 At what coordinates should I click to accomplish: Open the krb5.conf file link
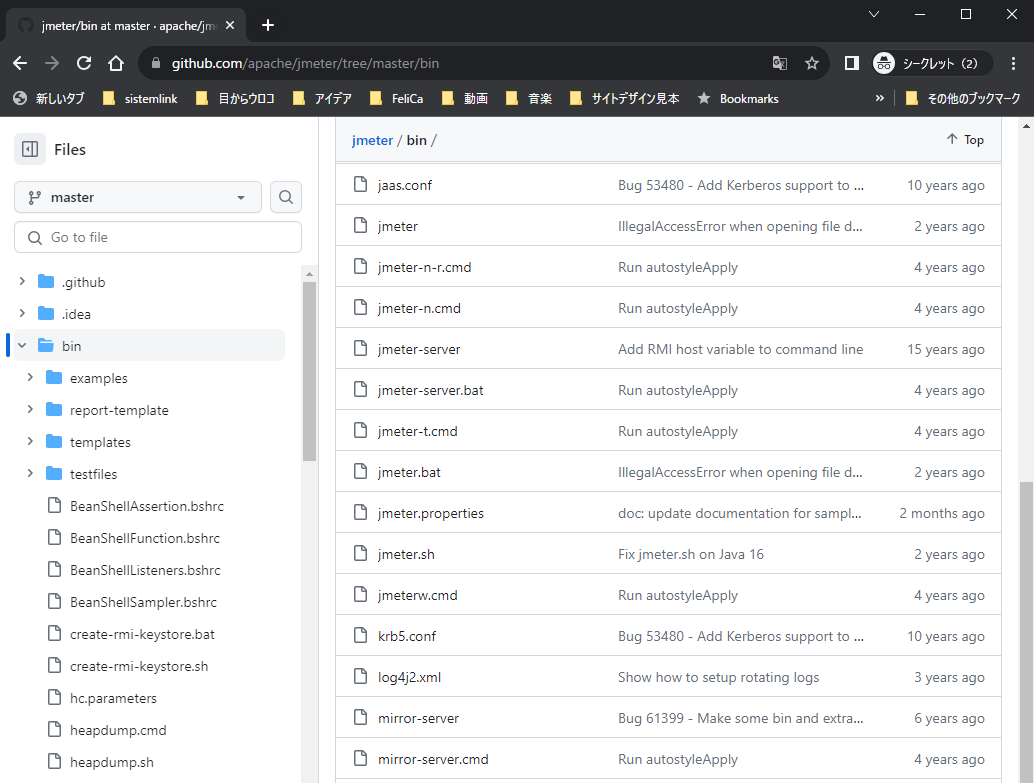(x=407, y=637)
